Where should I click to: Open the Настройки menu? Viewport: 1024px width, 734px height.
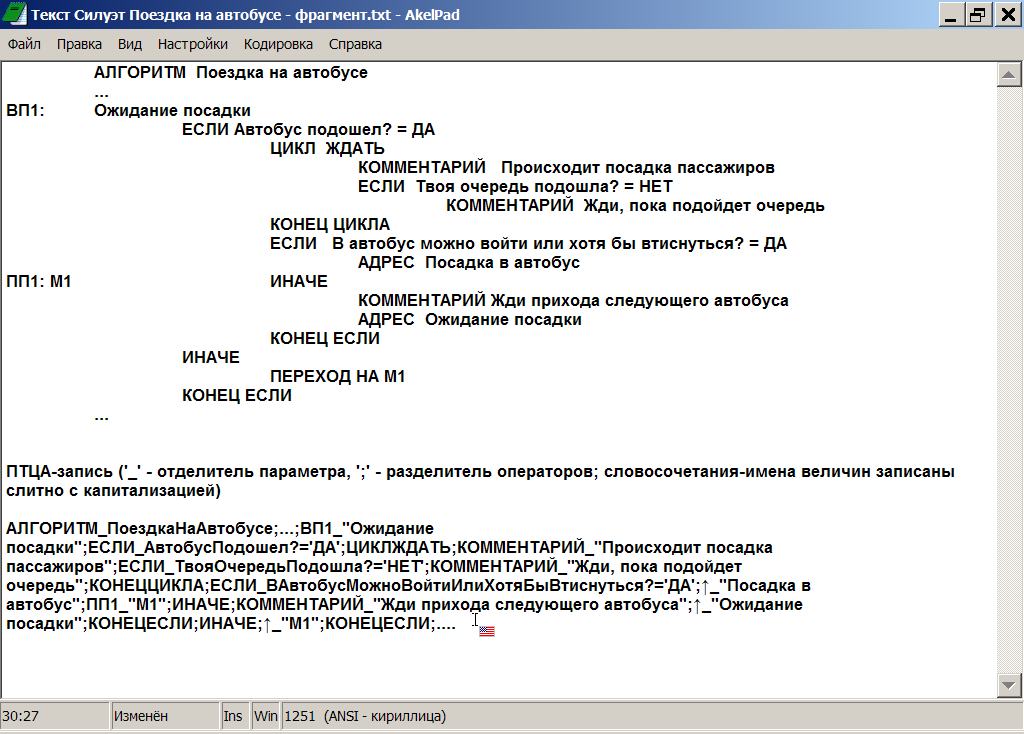click(193, 44)
